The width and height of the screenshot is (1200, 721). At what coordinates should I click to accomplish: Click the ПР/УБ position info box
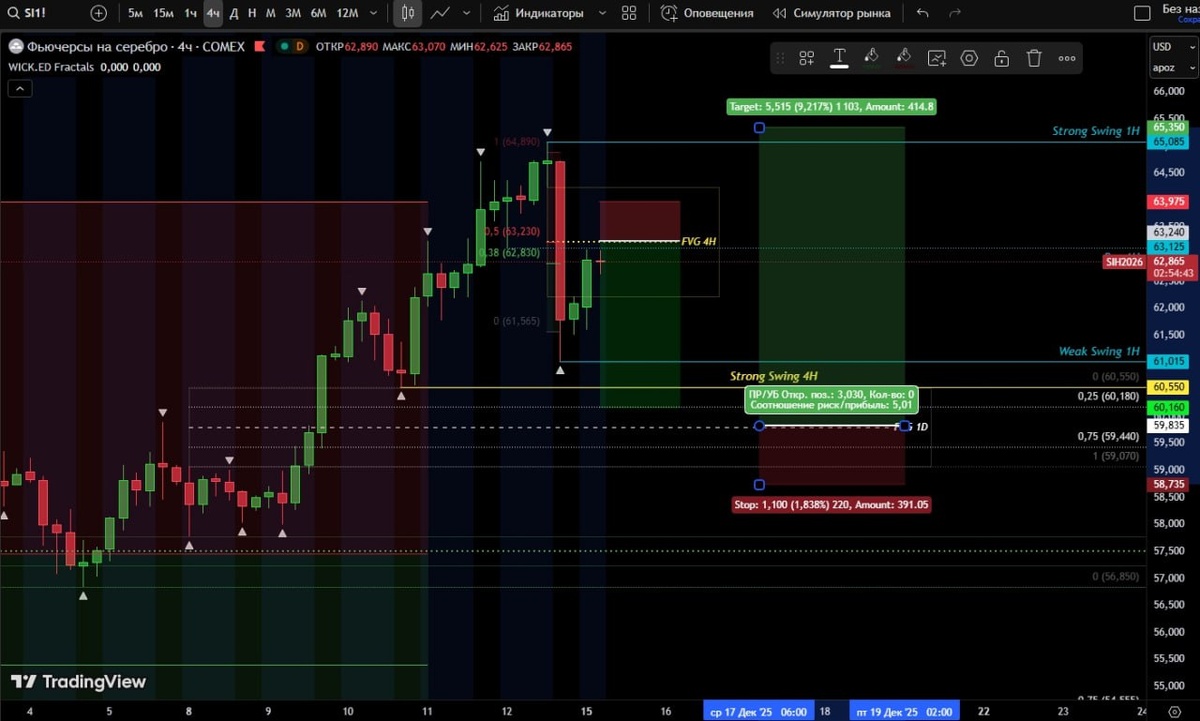click(x=831, y=400)
